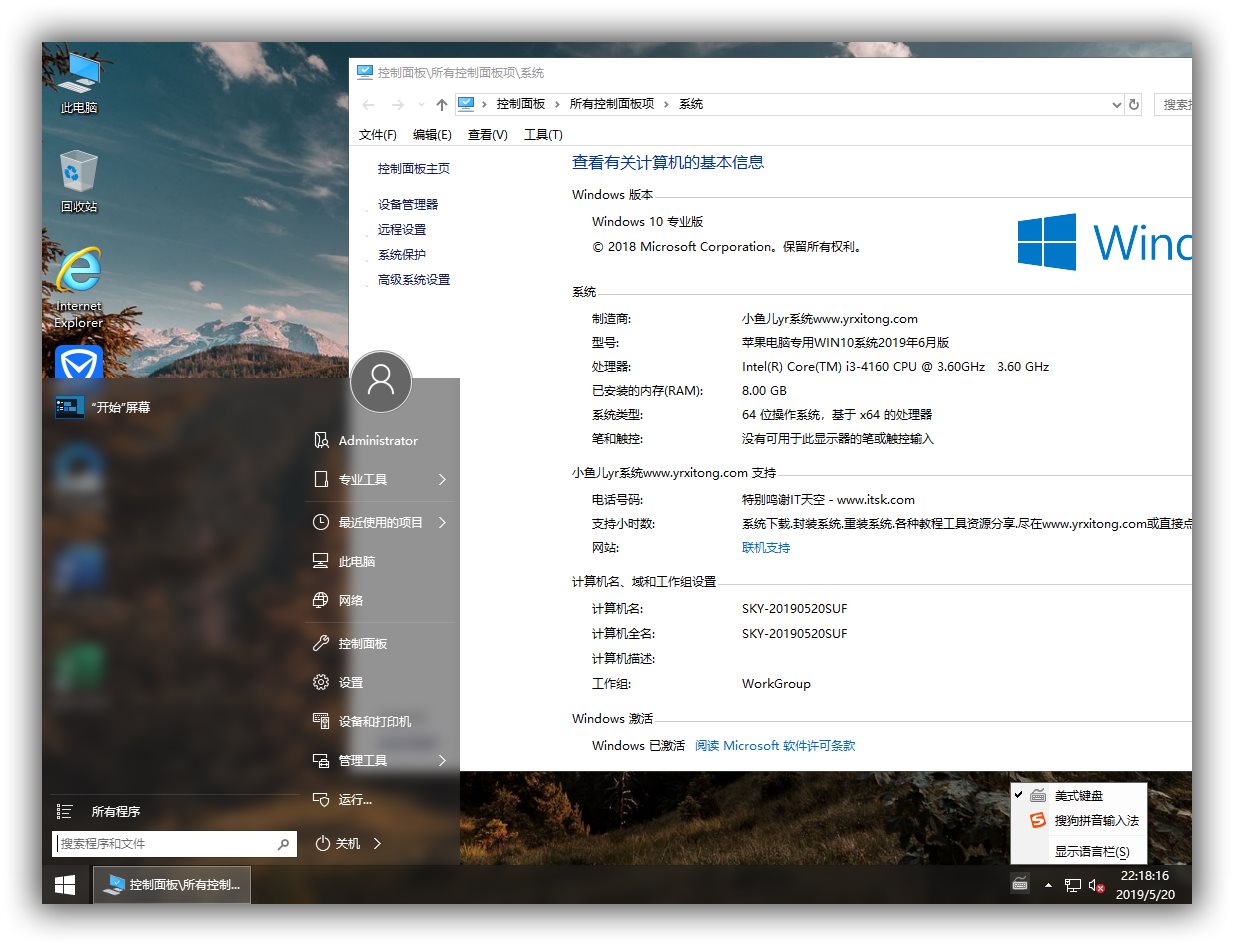Open the 文件(F) menu
1234x946 pixels.
[x=378, y=135]
